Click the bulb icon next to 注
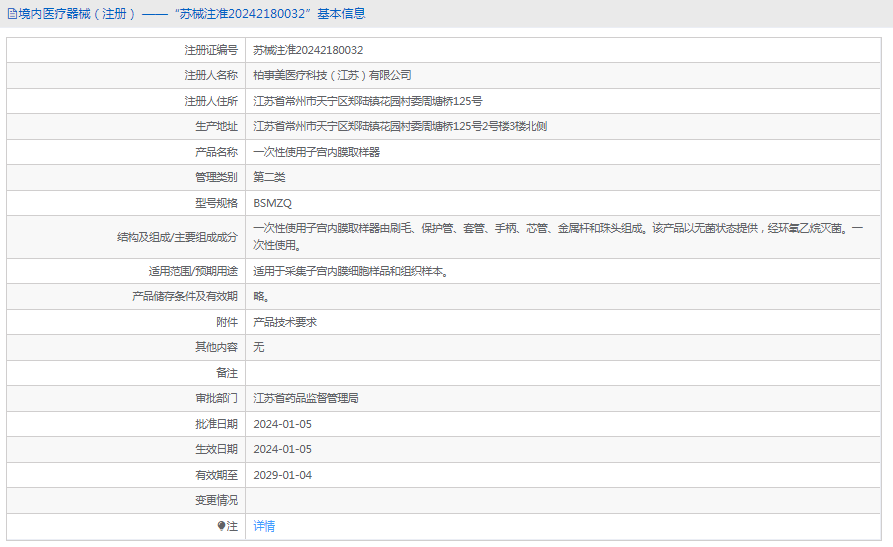Viewport: 893px width, 547px height. pyautogui.click(x=222, y=526)
